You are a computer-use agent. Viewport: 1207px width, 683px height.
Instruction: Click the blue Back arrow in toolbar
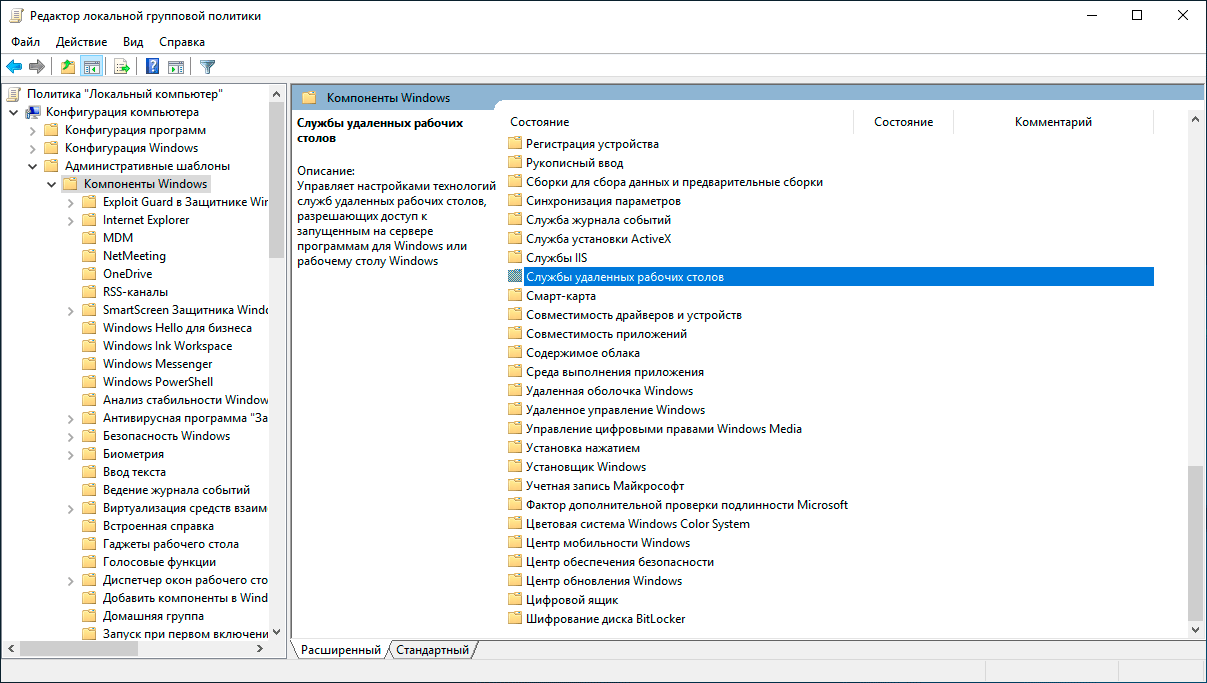pos(14,67)
